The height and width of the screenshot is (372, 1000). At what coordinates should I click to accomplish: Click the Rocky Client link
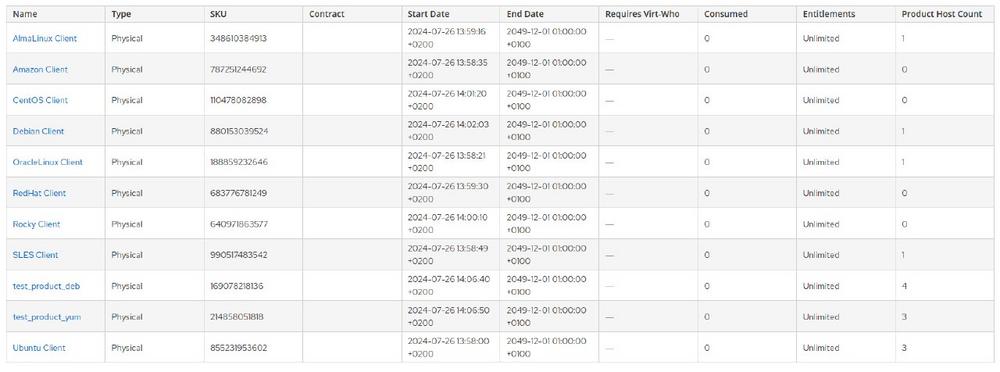tap(36, 225)
